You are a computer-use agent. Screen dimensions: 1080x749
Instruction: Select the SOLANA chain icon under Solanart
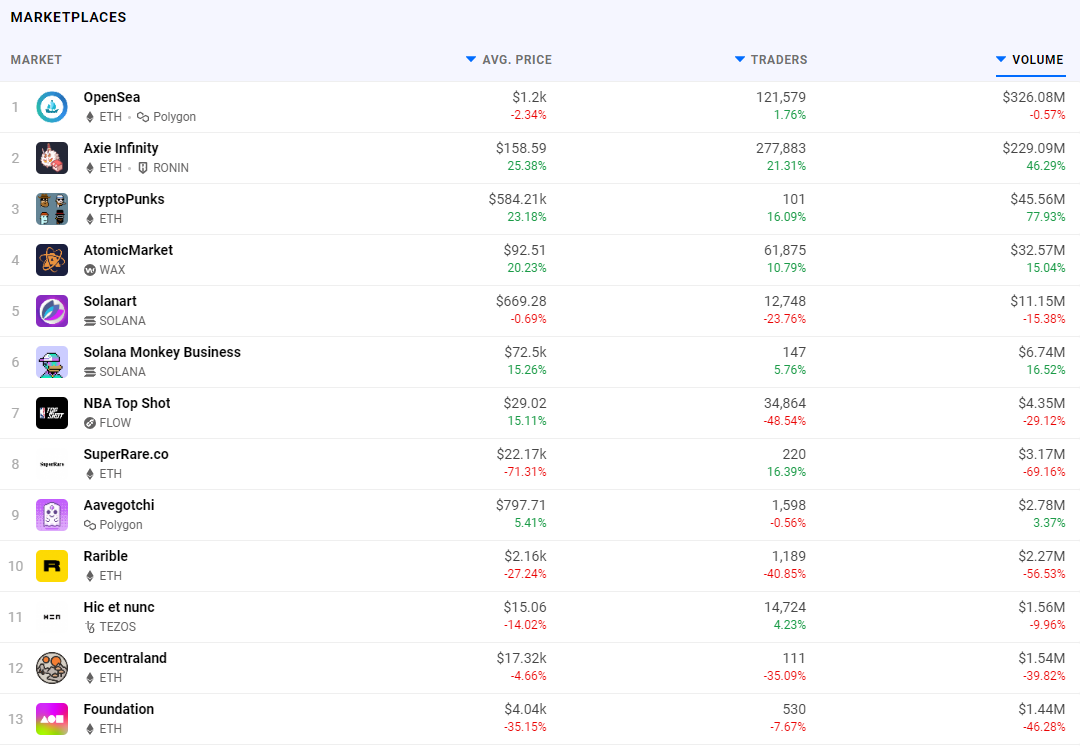(x=90, y=321)
